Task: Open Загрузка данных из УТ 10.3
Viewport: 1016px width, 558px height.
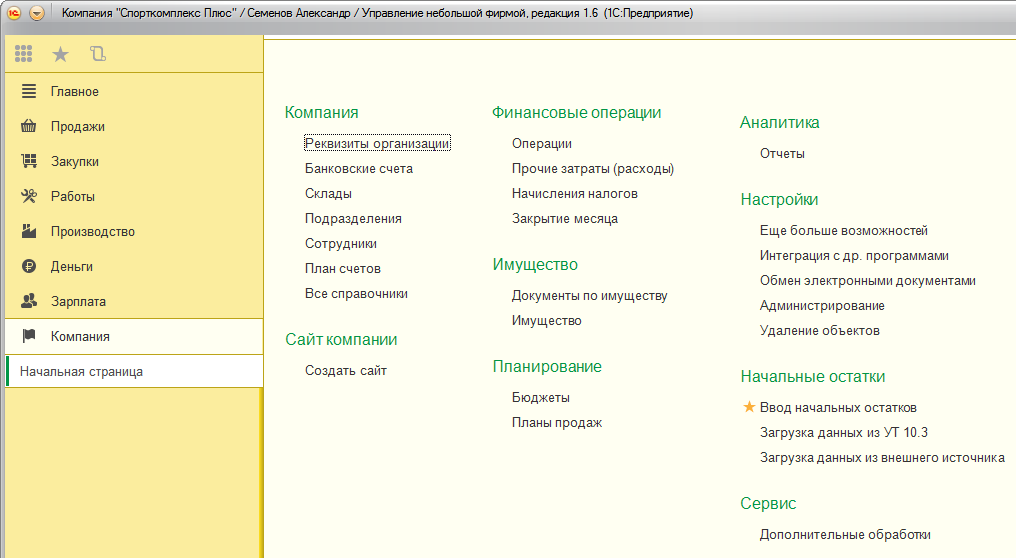Action: pyautogui.click(x=844, y=432)
